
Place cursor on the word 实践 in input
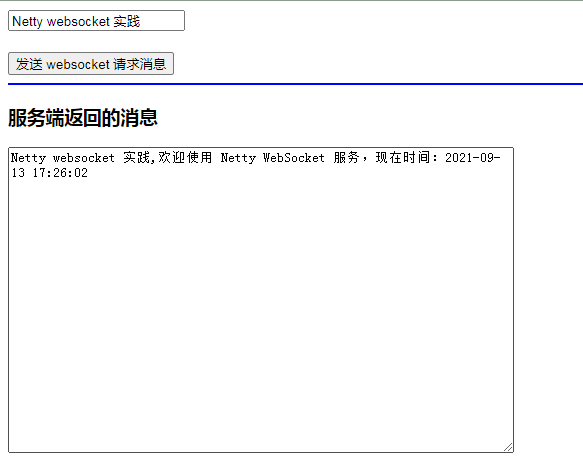pos(127,21)
